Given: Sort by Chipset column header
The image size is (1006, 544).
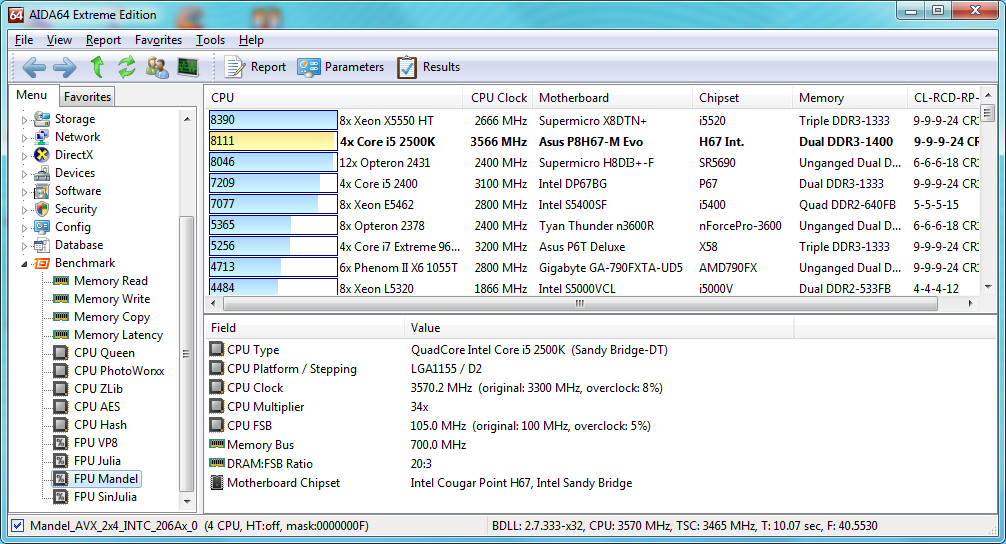Looking at the screenshot, I should pos(742,98).
